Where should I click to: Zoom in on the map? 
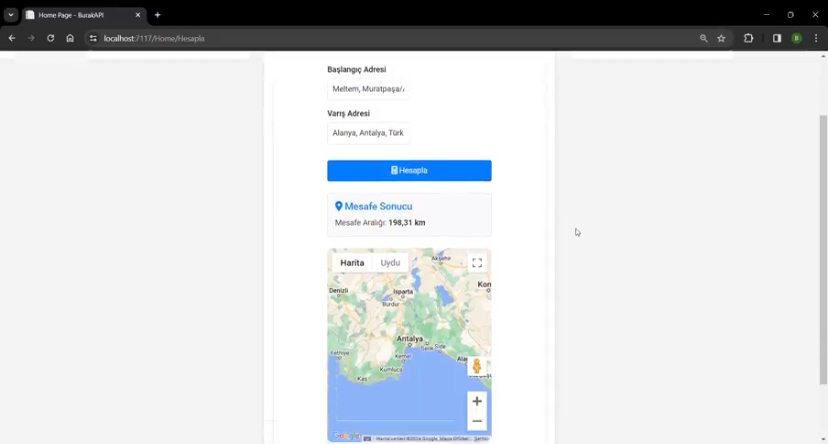click(x=477, y=401)
